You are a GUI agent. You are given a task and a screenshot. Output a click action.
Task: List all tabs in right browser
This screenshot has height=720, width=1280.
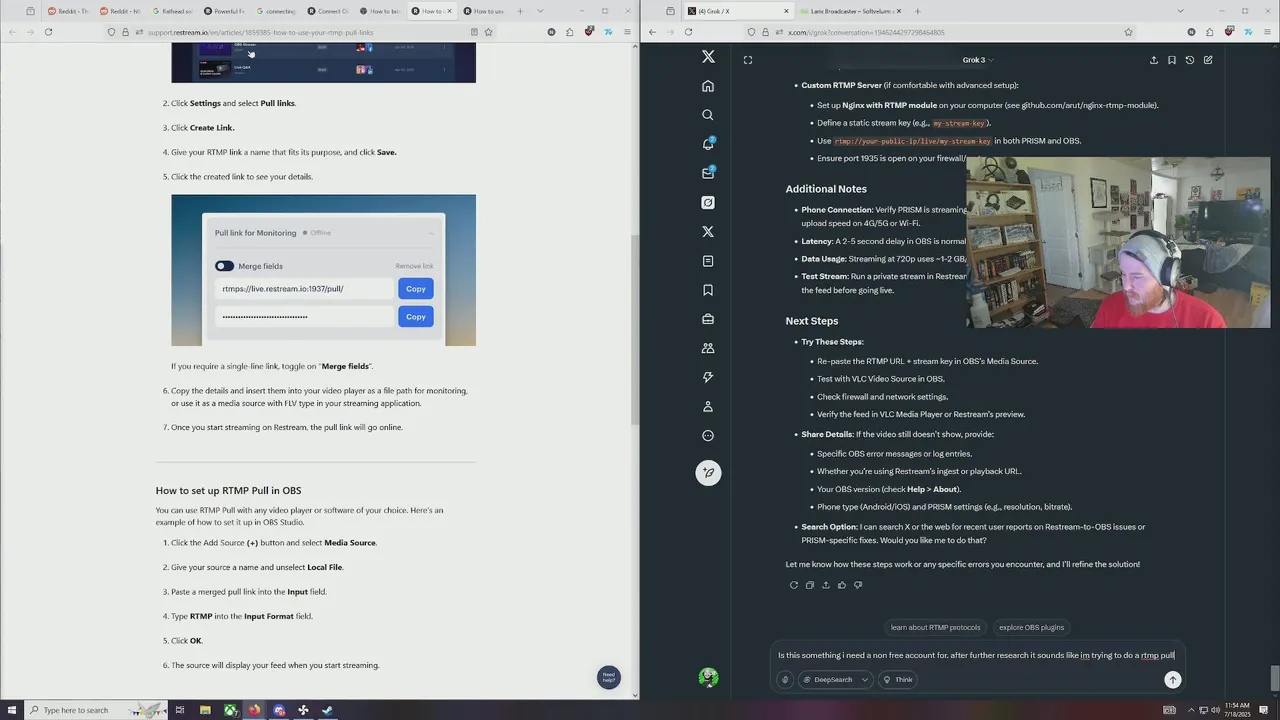pos(1180,11)
